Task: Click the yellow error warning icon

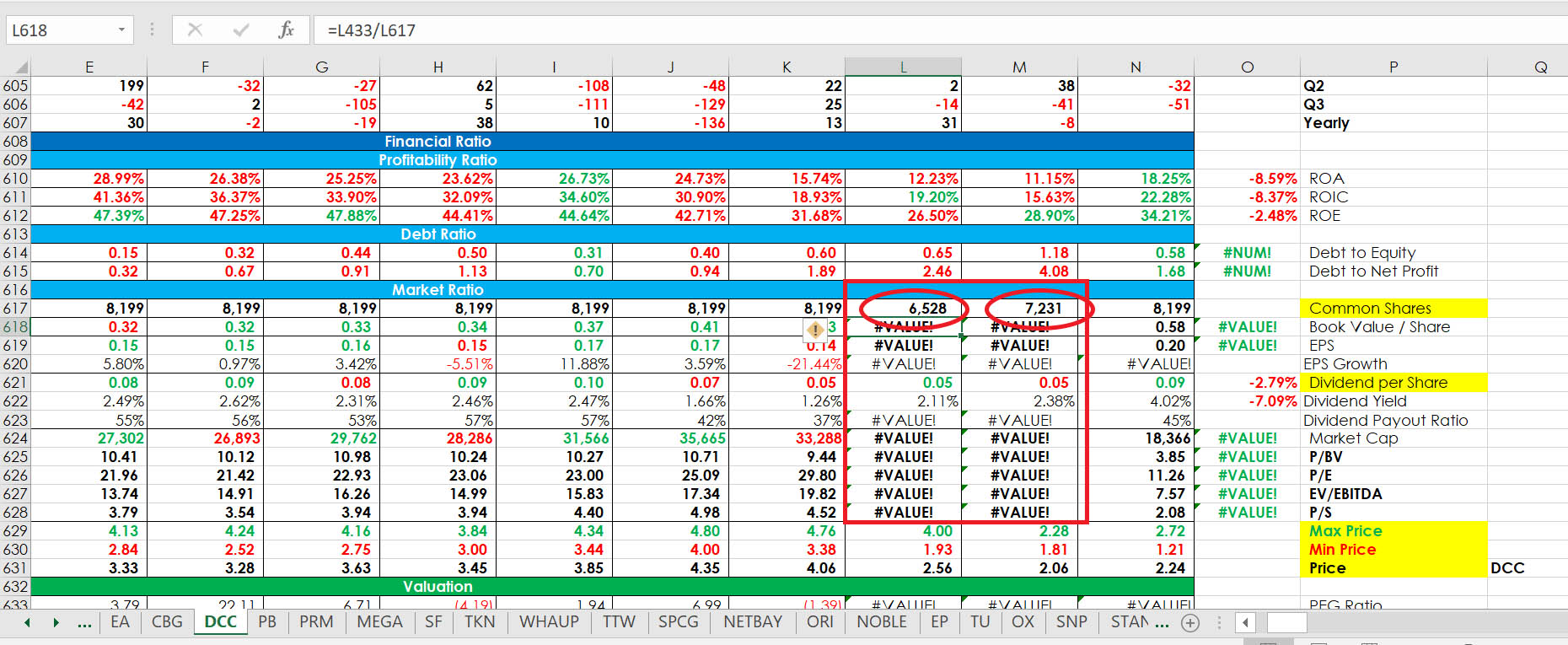Action: click(814, 330)
